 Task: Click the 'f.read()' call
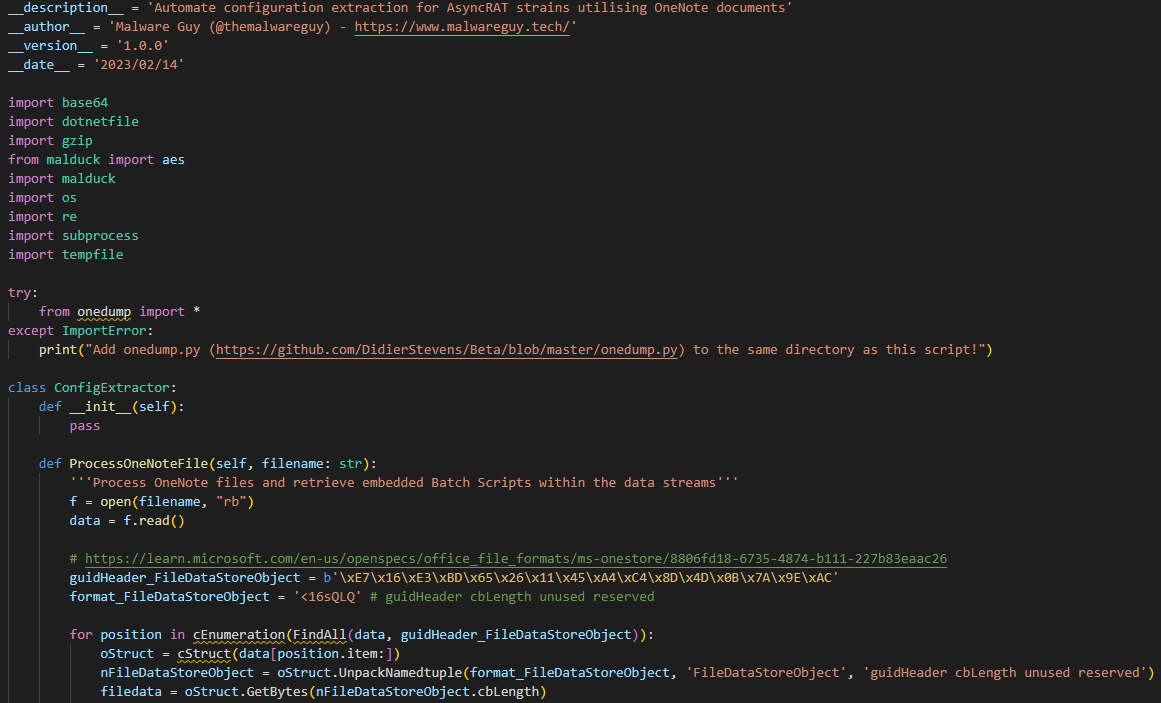tap(154, 521)
